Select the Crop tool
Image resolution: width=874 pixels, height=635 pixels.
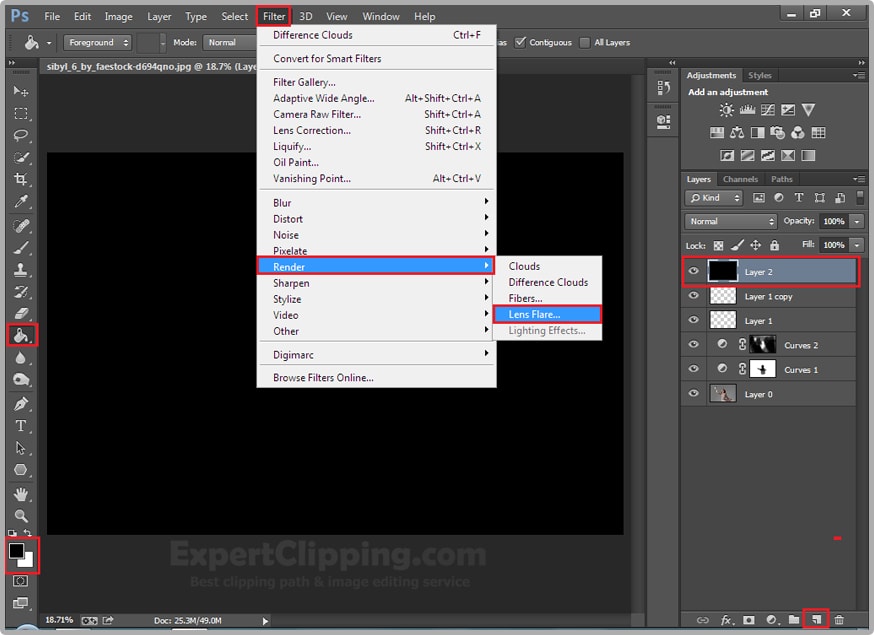coord(21,179)
